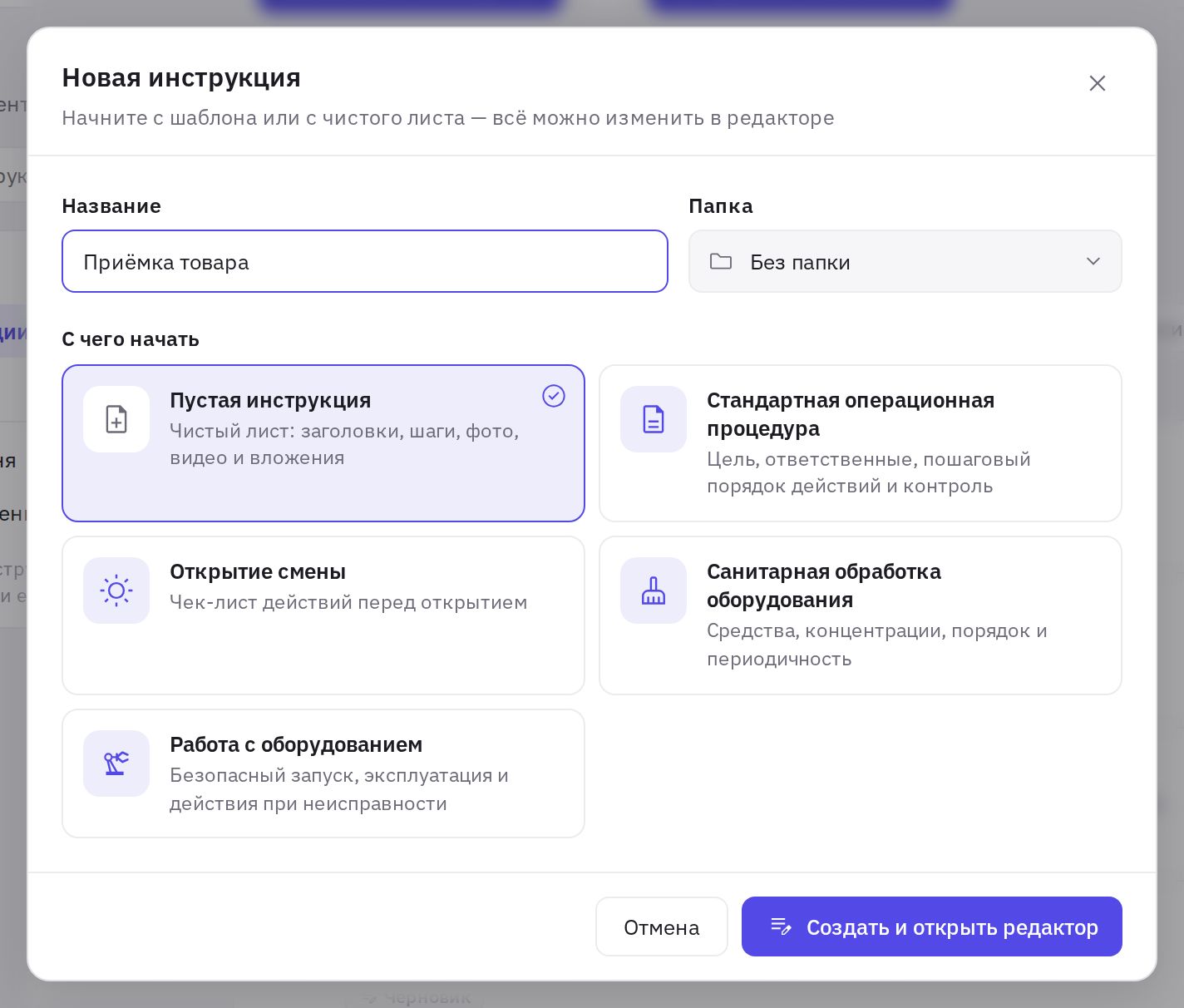This screenshot has height=1008, width=1184.
Task: Click the blank document plus icon
Action: pos(116,419)
